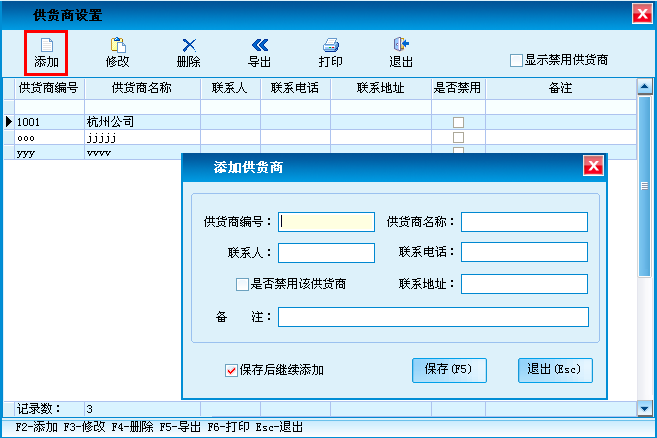This screenshot has height=438, width=657.
Task: Click the 删除 (Delete) toolbar icon
Action: tap(188, 52)
